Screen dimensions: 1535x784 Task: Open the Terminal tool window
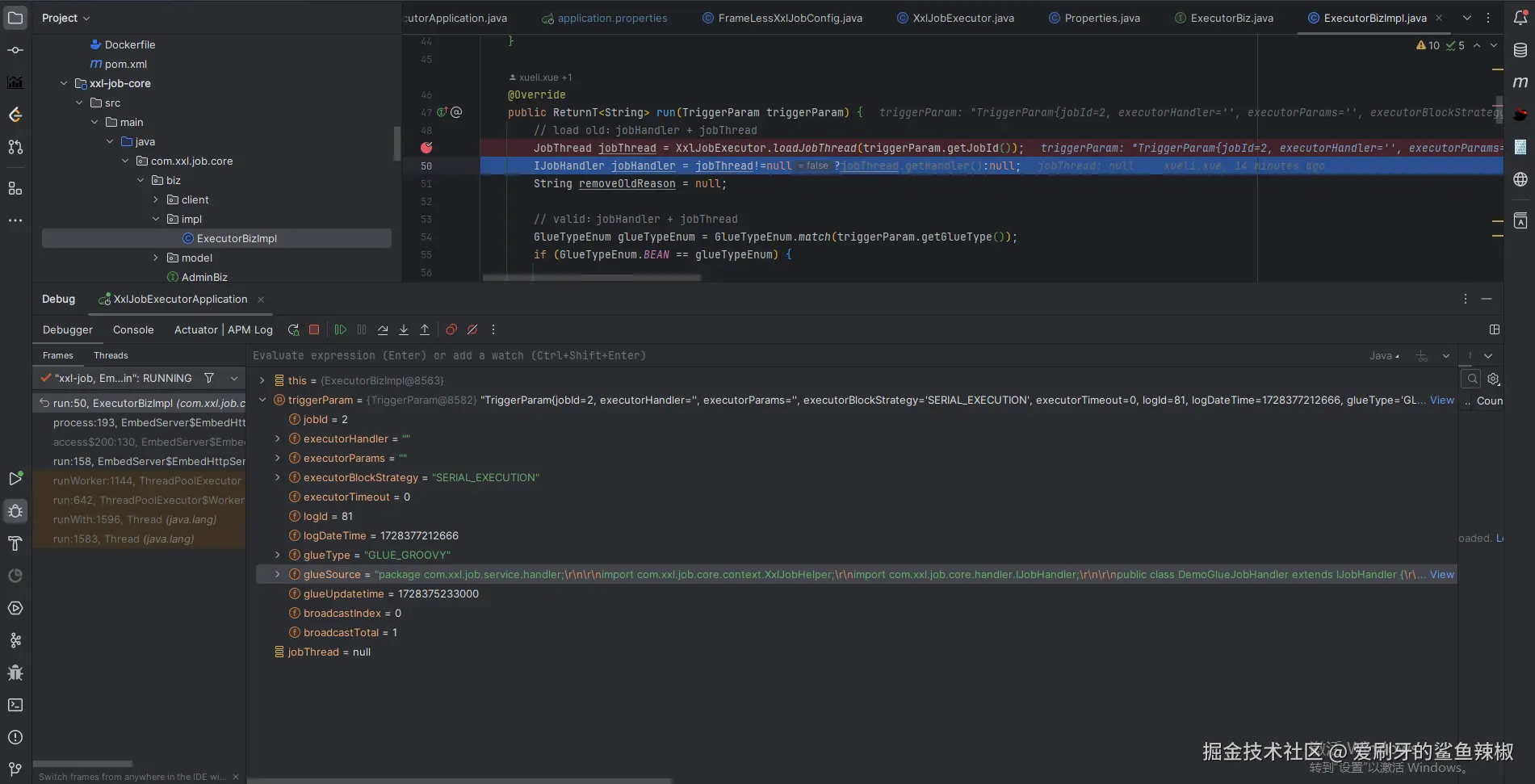[x=15, y=705]
